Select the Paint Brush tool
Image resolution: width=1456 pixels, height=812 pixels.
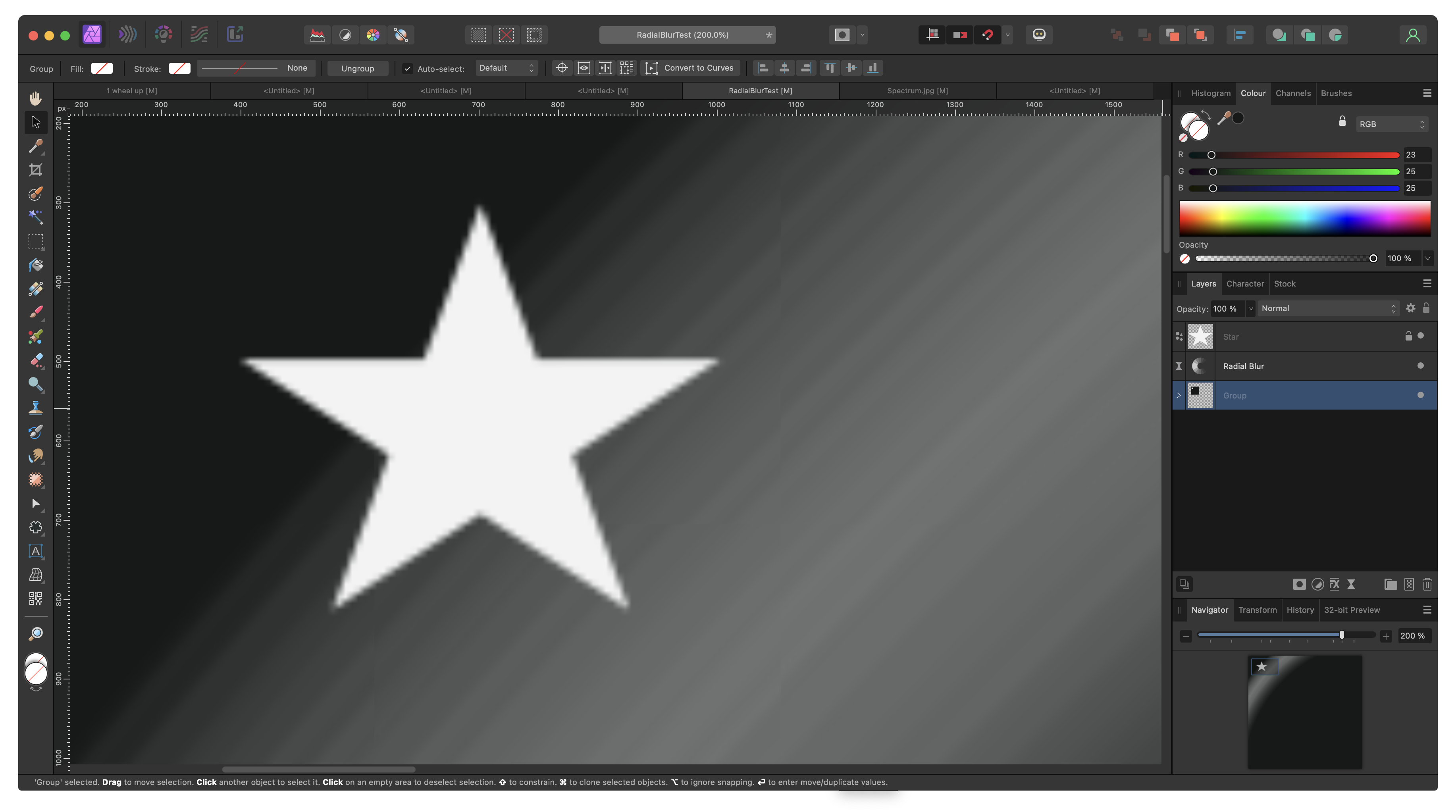point(36,312)
